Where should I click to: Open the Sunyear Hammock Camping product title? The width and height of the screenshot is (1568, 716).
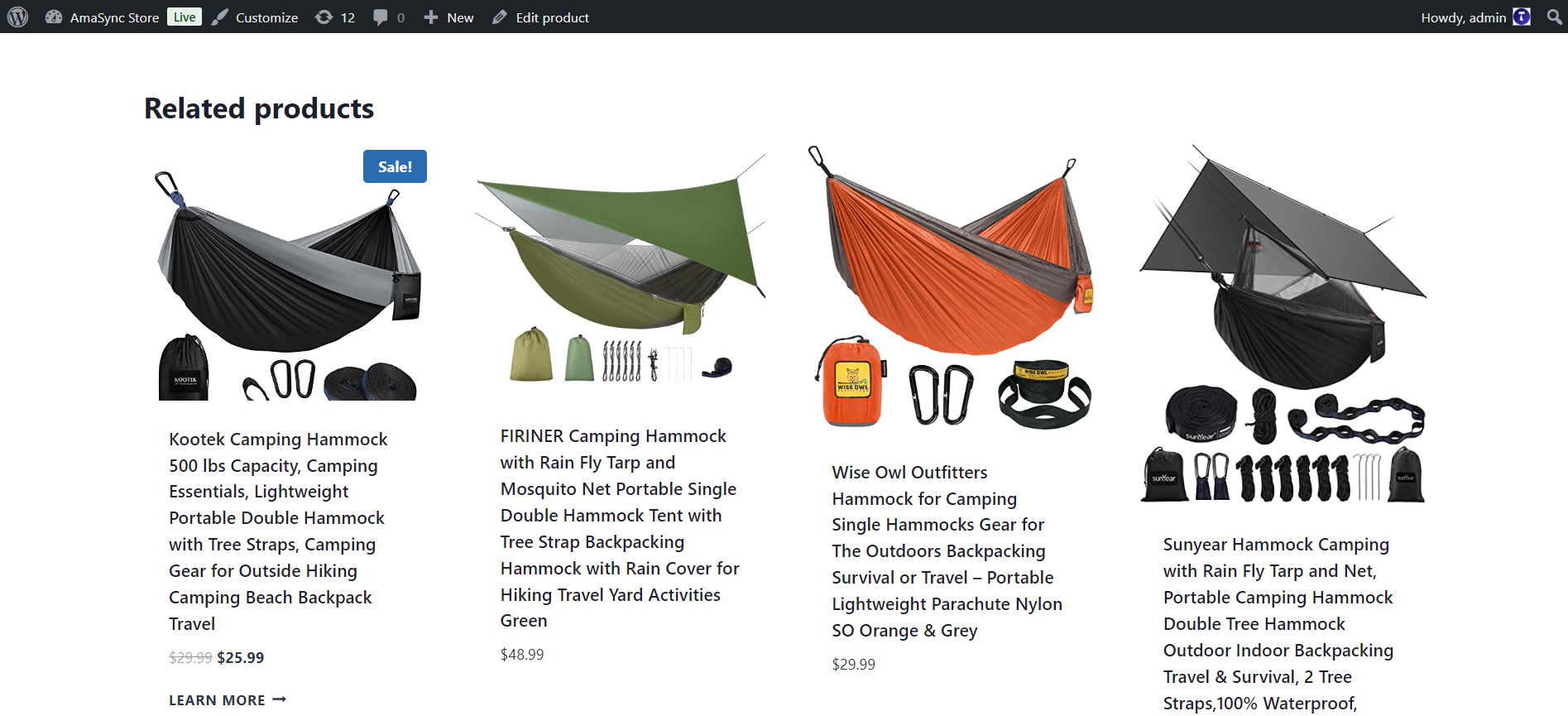click(x=1278, y=622)
